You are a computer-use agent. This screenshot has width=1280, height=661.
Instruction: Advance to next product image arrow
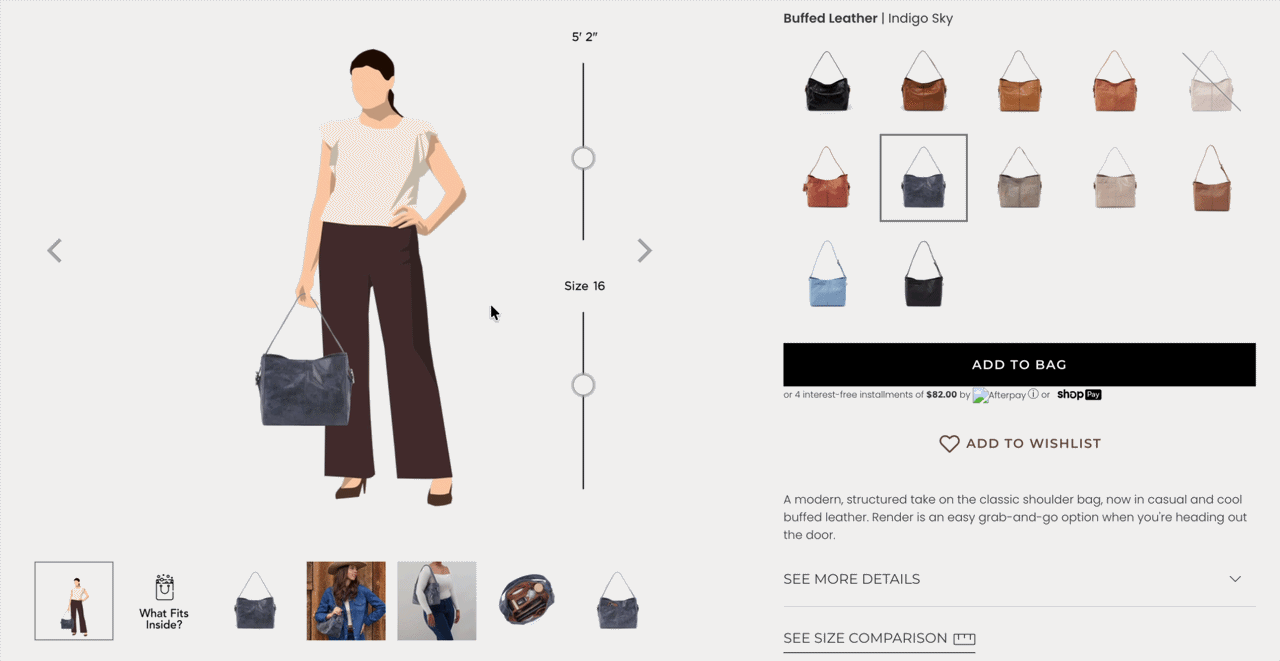point(645,251)
